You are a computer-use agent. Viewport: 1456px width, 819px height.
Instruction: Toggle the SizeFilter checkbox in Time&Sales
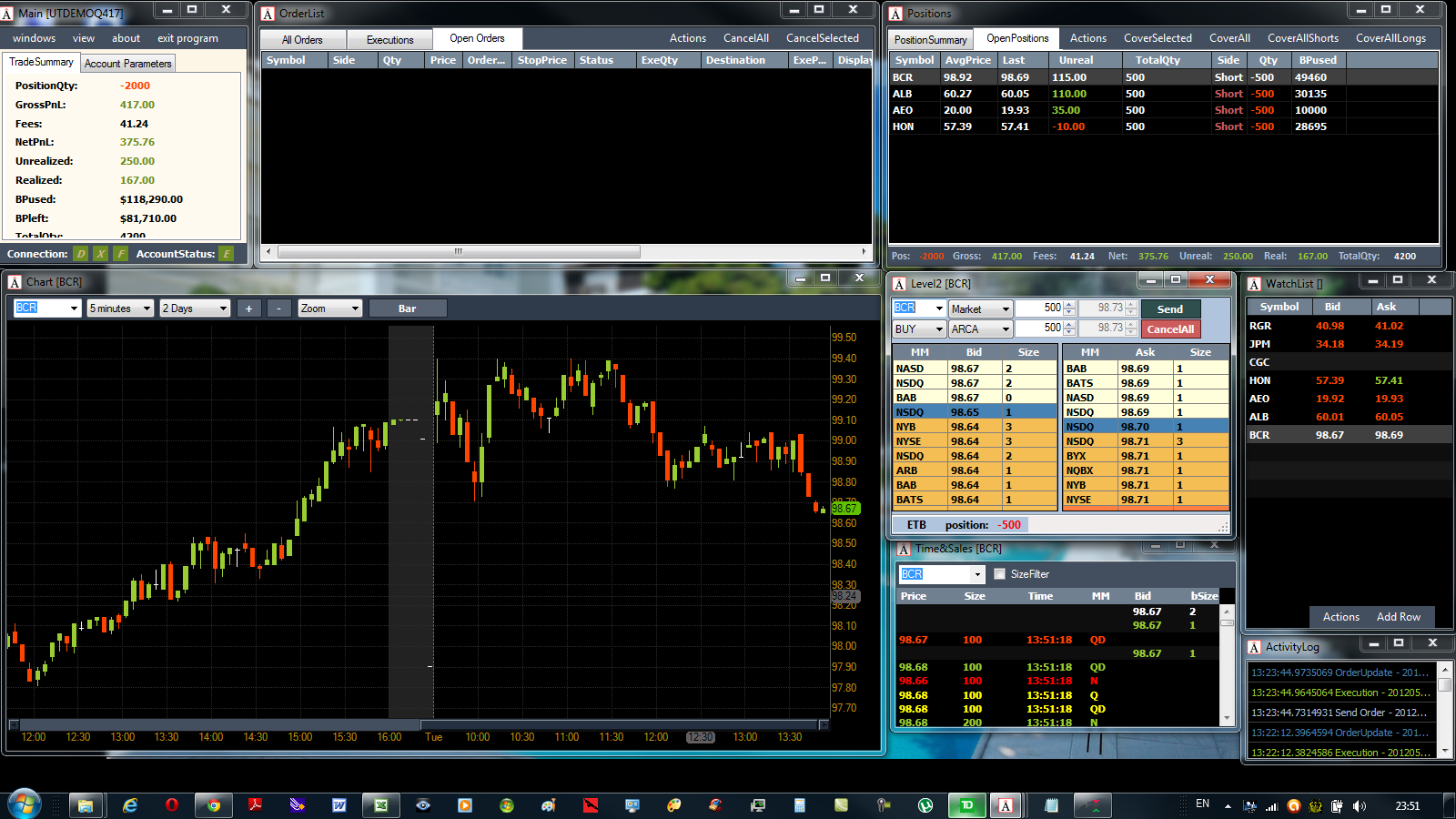point(1000,574)
